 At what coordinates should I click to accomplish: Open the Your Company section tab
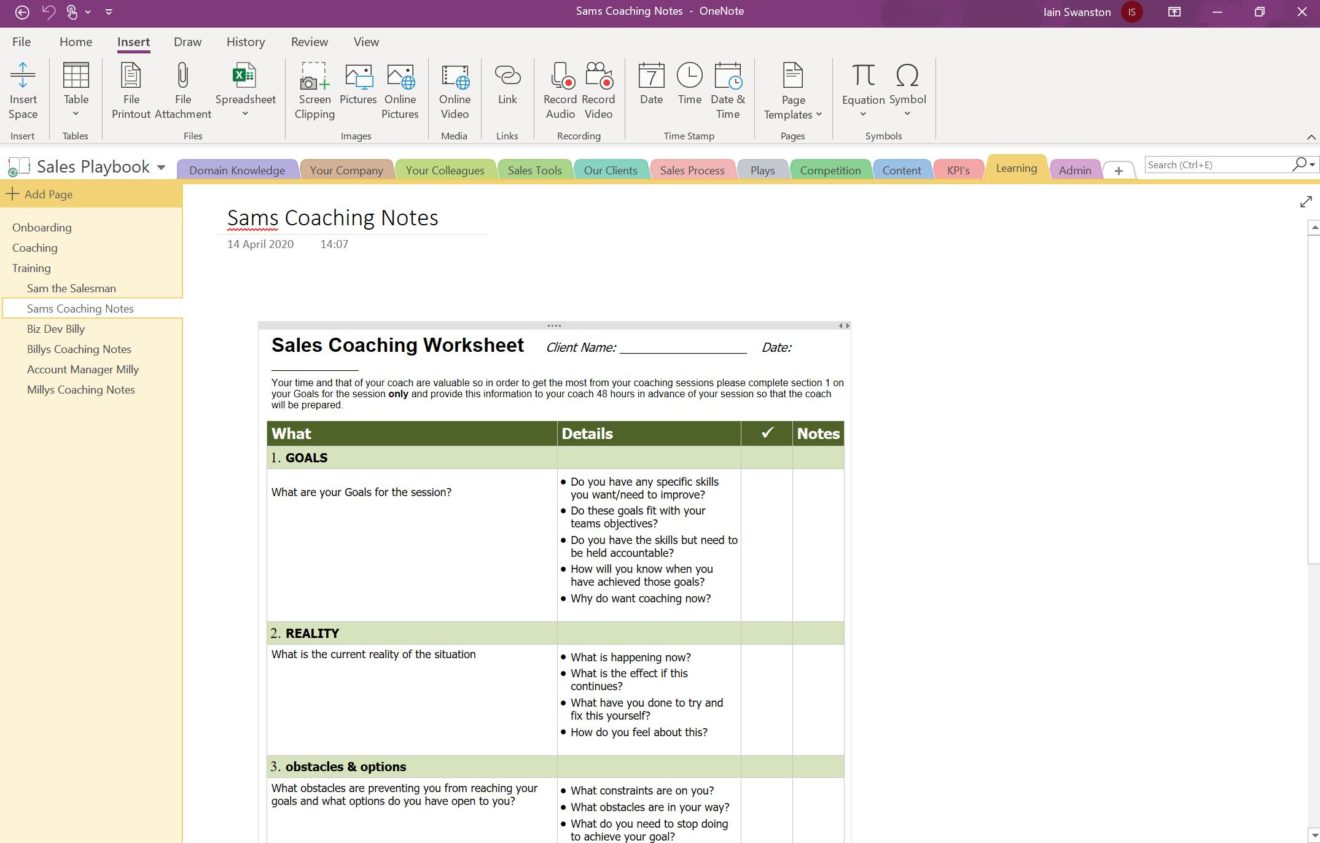pyautogui.click(x=346, y=170)
